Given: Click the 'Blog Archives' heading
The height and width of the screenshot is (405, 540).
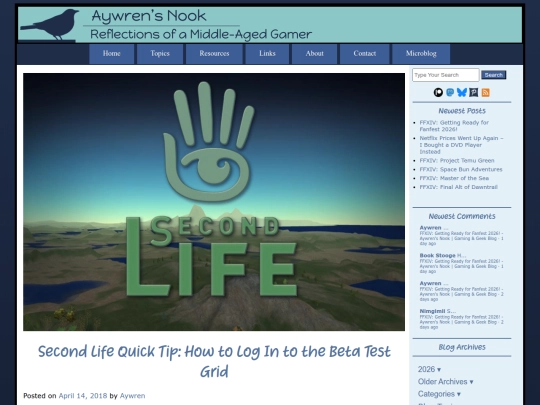Looking at the screenshot, I should (462, 347).
